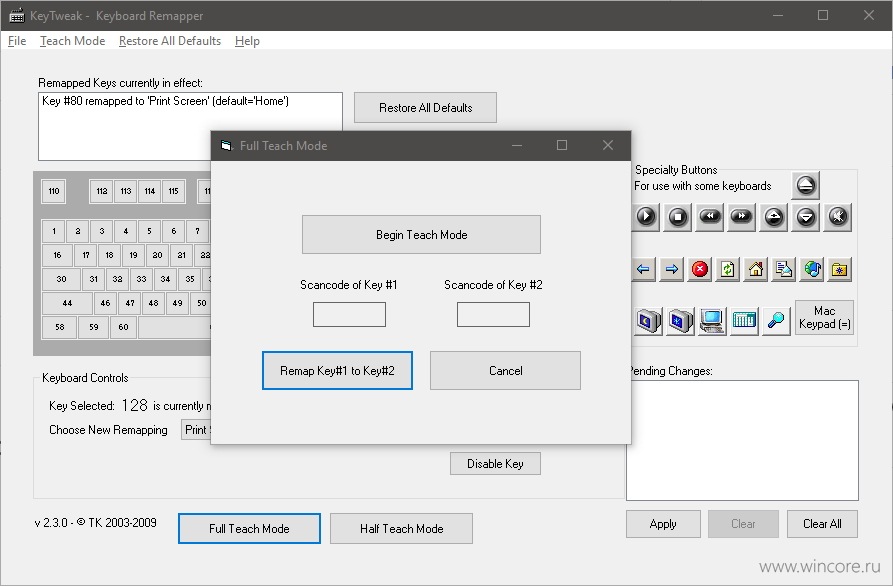The height and width of the screenshot is (586, 893).
Task: Select the previous track specialty button
Action: tap(710, 217)
